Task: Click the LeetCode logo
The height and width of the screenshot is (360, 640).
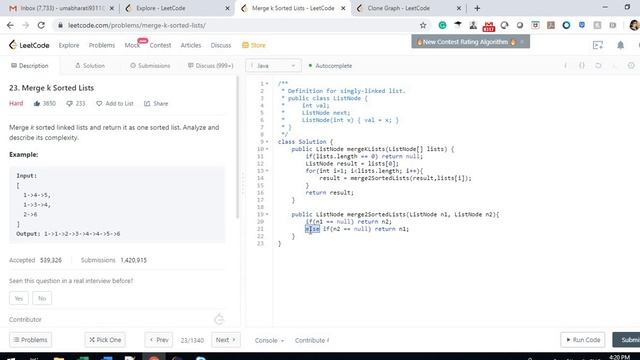Action: pos(29,45)
